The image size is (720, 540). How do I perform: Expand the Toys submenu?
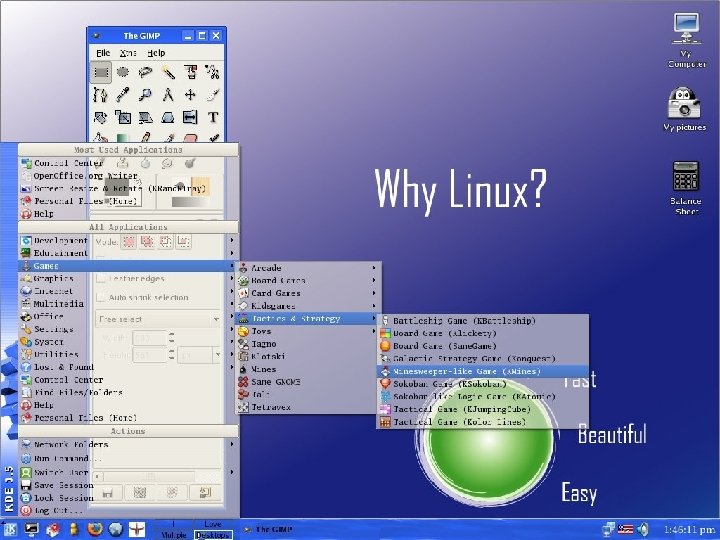click(308, 331)
